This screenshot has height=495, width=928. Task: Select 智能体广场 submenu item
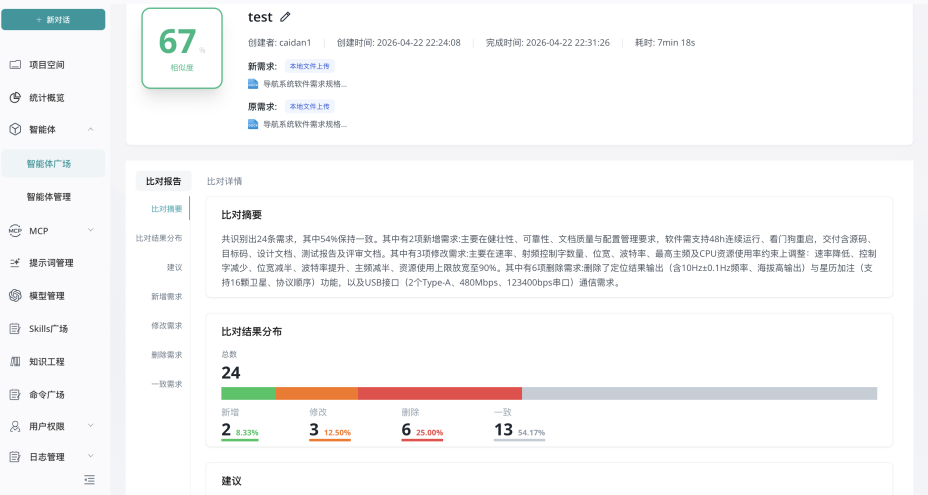pyautogui.click(x=53, y=163)
